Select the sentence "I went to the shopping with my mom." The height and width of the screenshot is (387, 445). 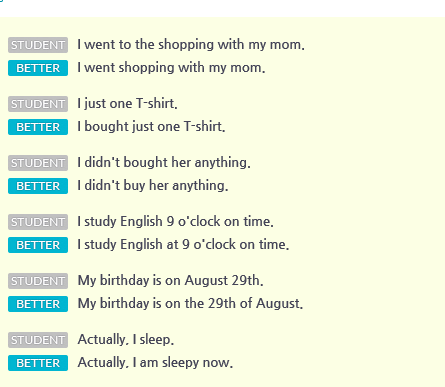click(191, 45)
